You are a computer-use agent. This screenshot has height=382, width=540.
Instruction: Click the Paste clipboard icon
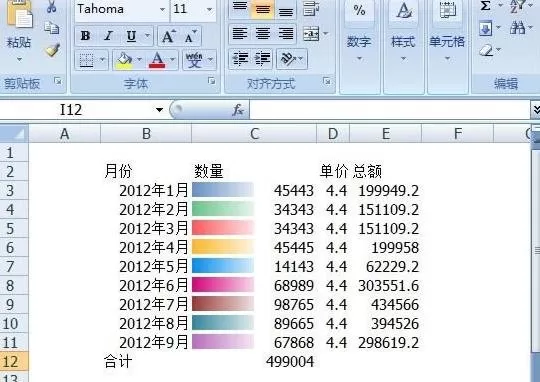[20, 14]
